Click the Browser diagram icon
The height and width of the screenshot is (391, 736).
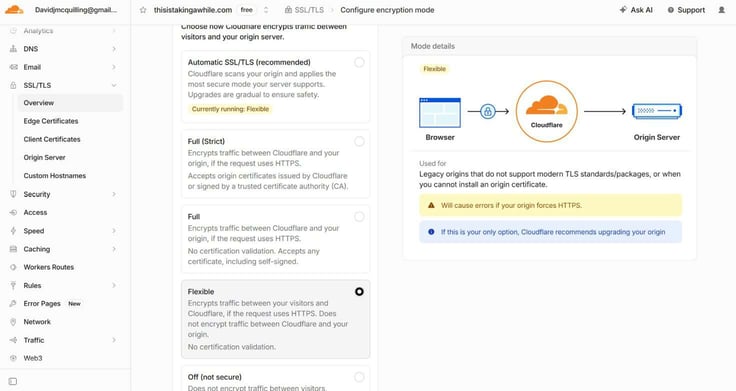point(440,113)
